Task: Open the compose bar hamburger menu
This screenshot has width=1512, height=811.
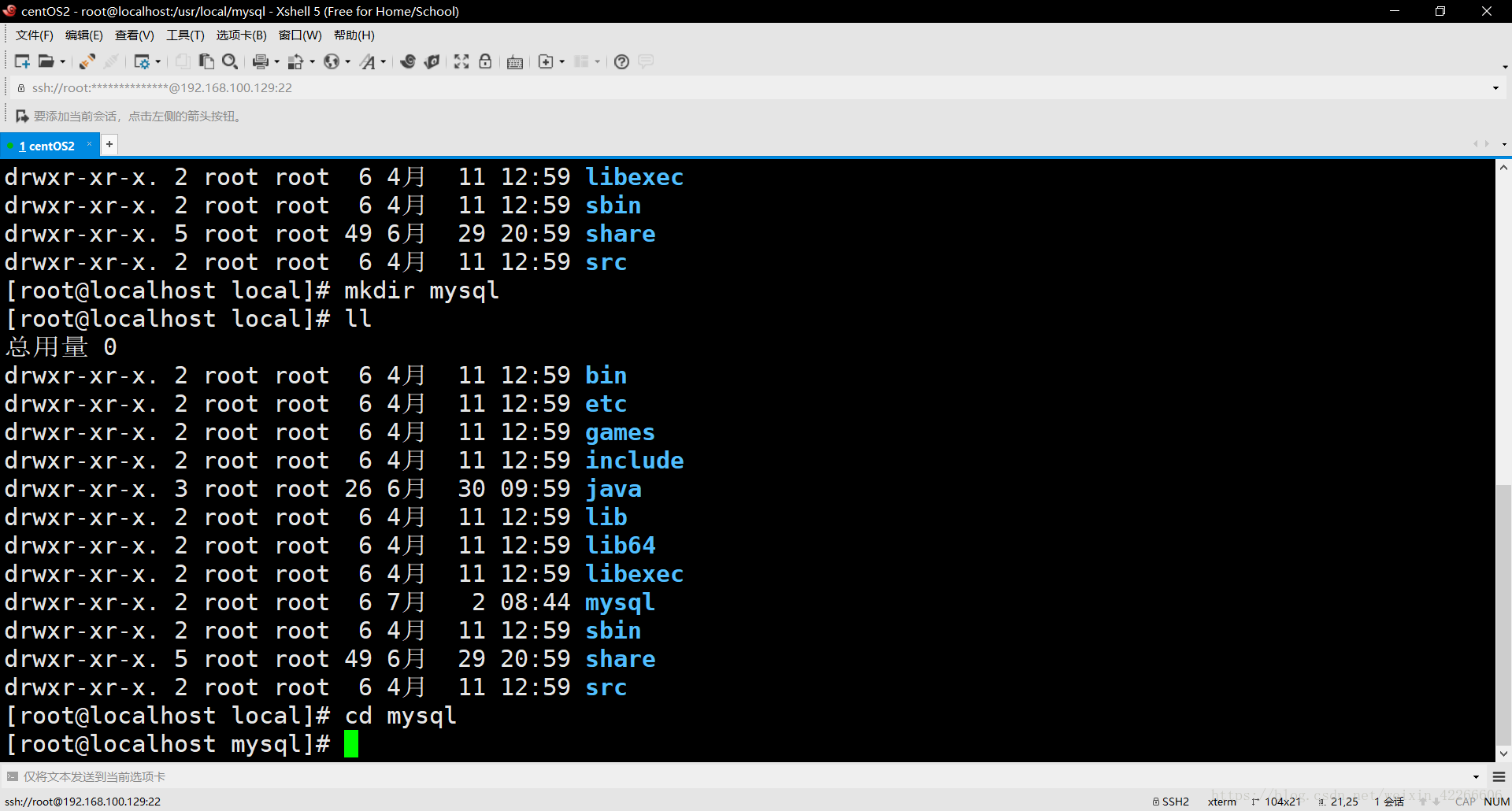Action: 1499,777
